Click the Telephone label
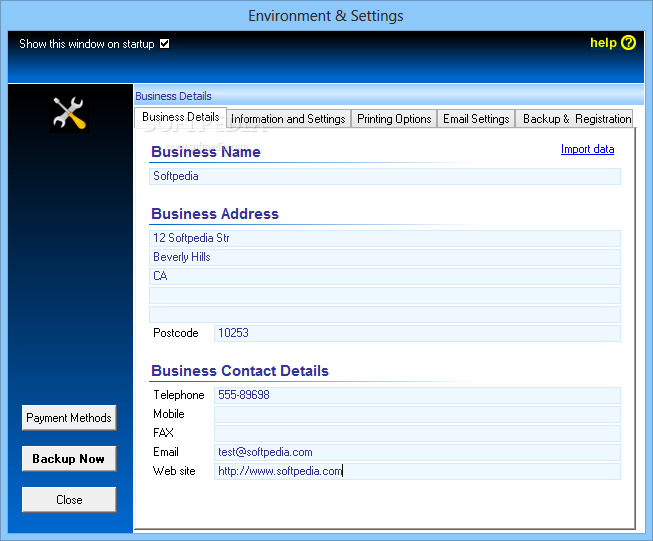Image resolution: width=653 pixels, height=541 pixels. [x=179, y=395]
